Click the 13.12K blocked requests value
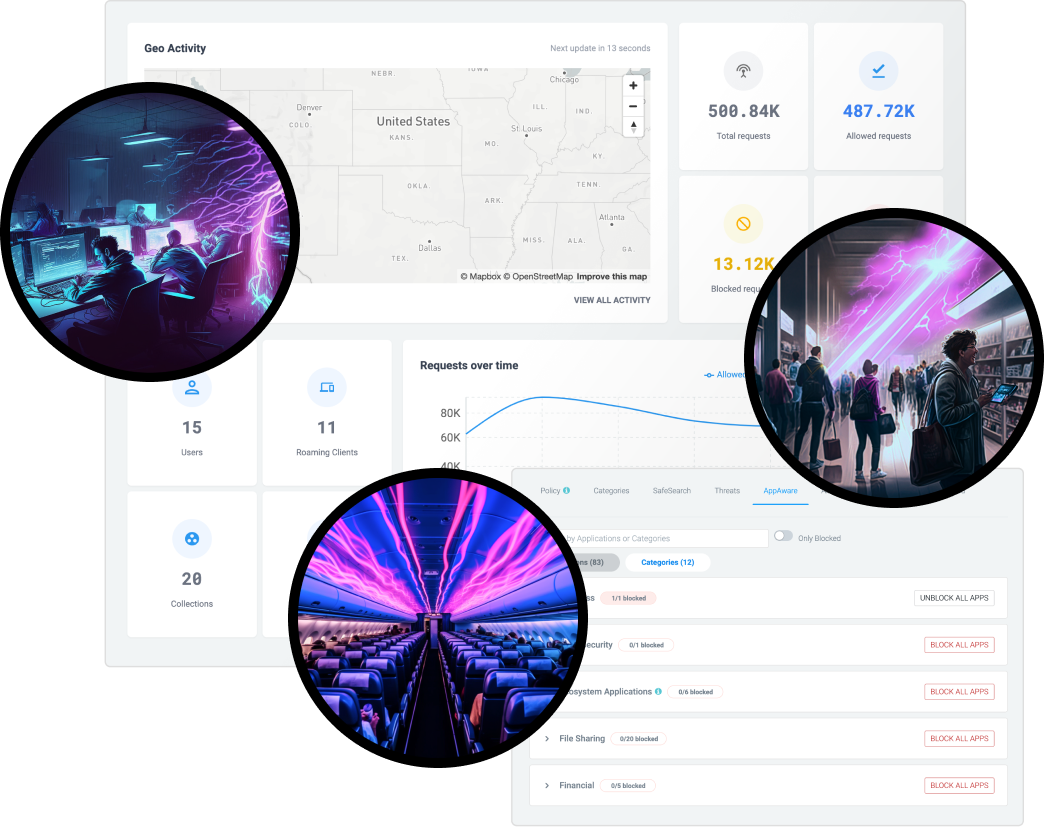 (743, 264)
